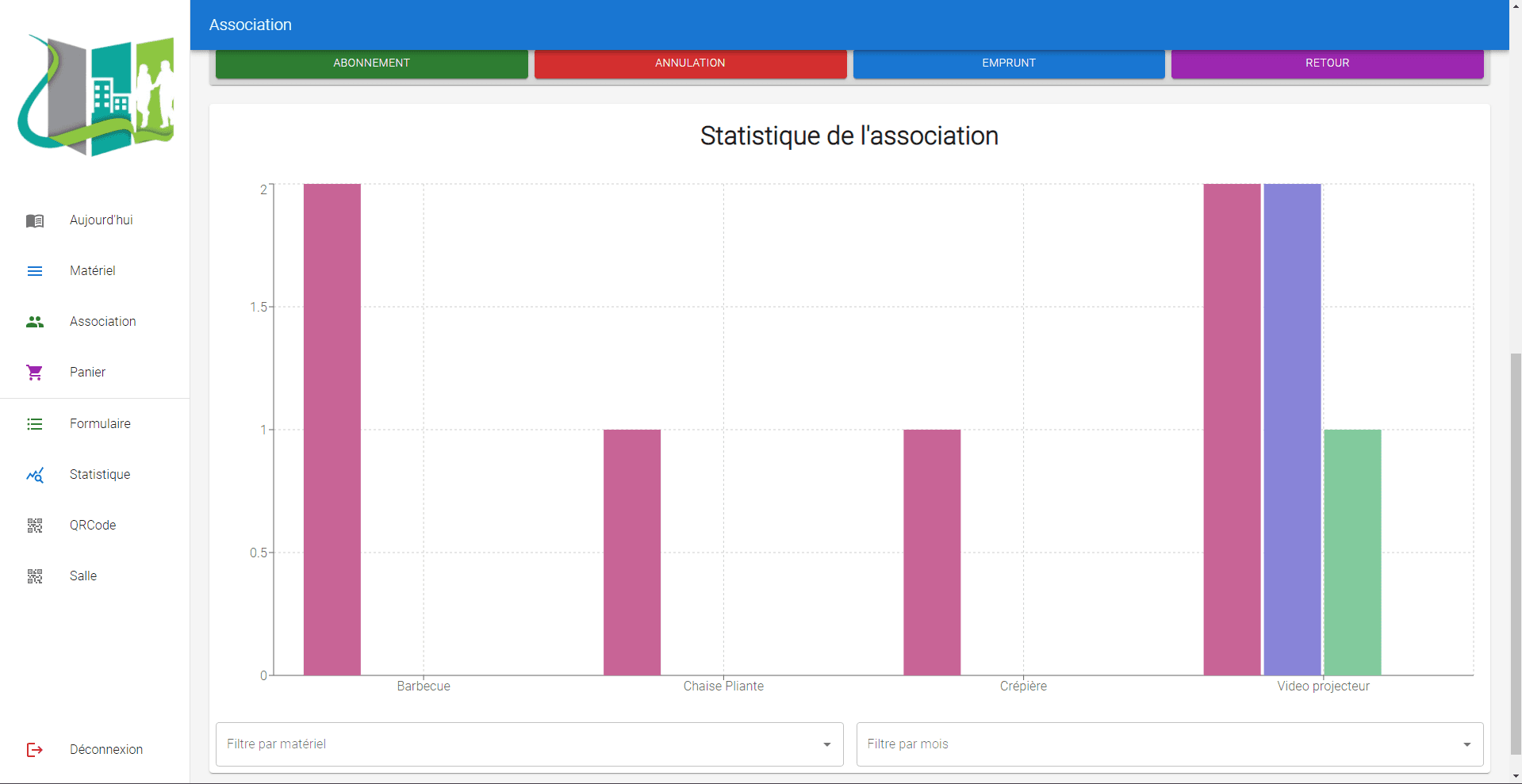This screenshot has width=1522, height=784.
Task: Click the QRCode icon in sidebar
Action: point(35,526)
